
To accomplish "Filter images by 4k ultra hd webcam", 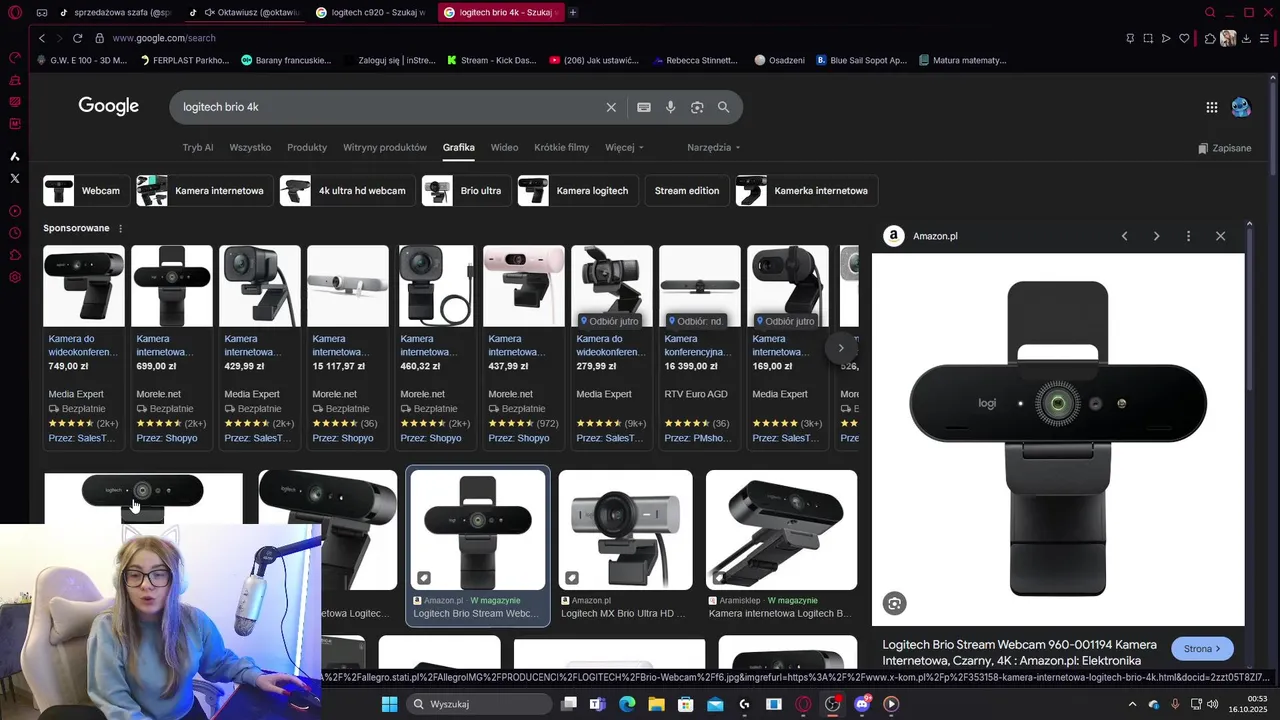I will click(x=346, y=191).
